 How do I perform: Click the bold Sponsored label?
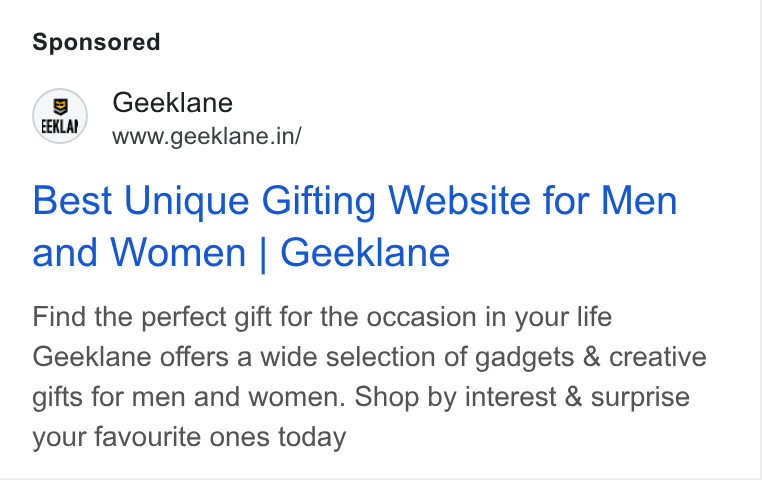point(96,42)
